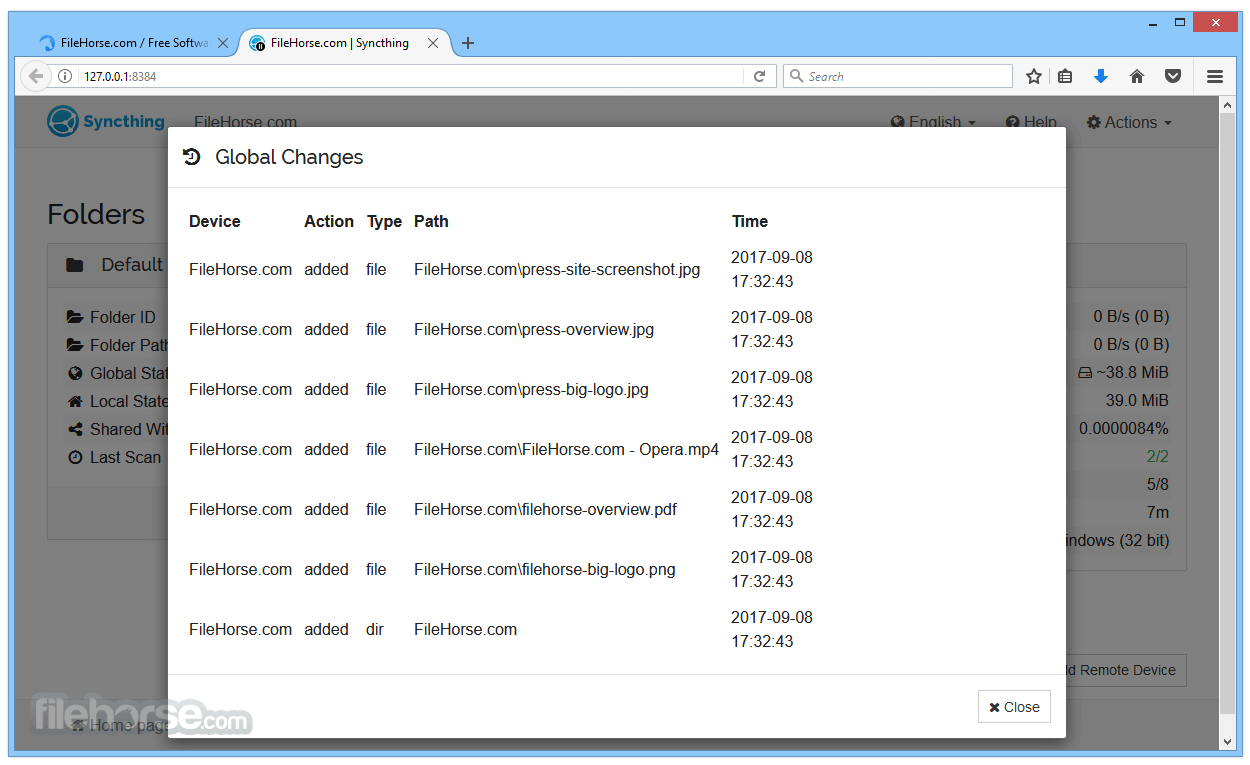Click the Global Changes dialog title

(x=289, y=157)
